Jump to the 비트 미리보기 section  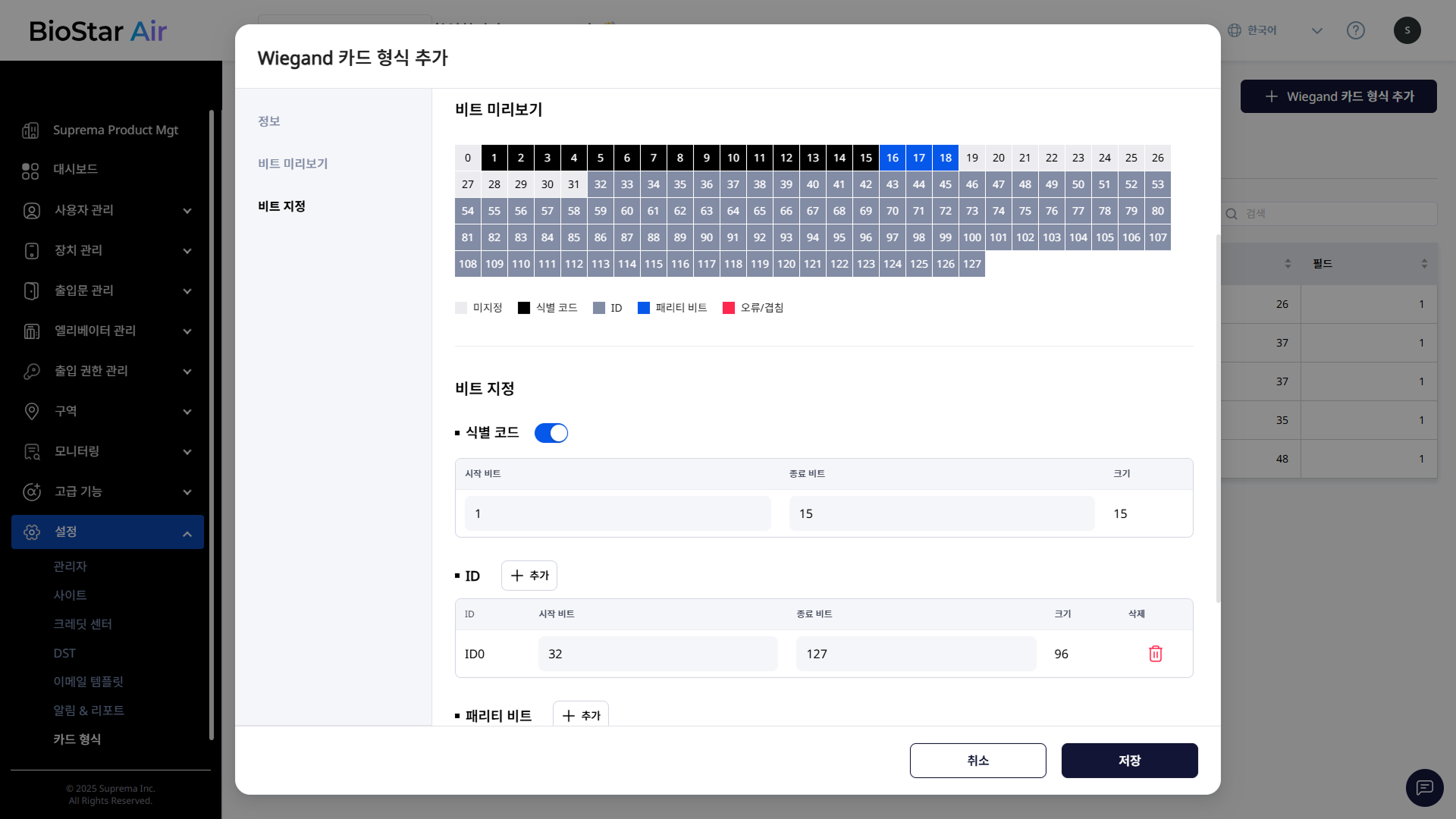293,164
